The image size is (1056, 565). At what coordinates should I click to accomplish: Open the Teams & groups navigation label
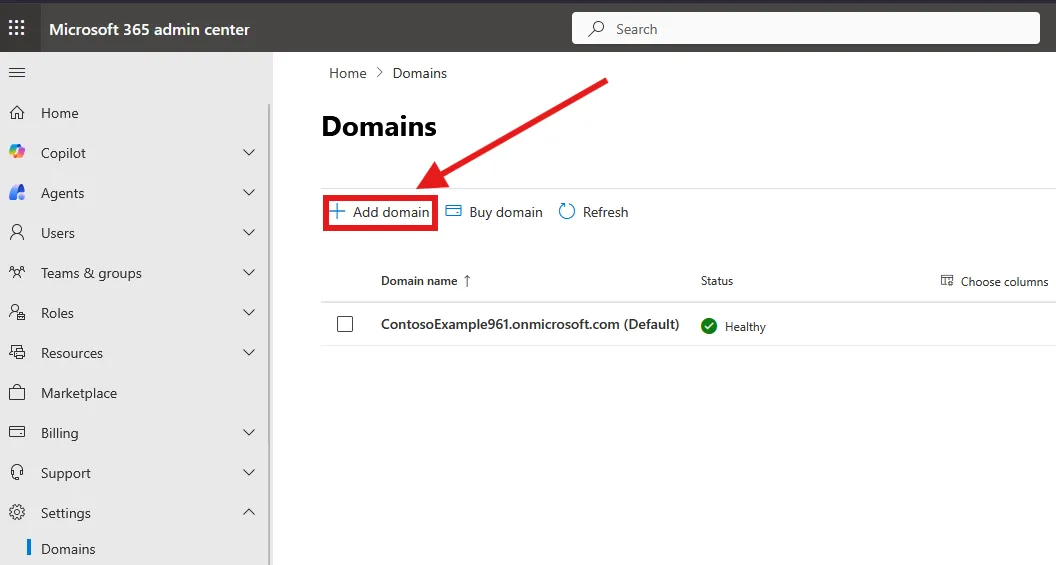coord(91,273)
